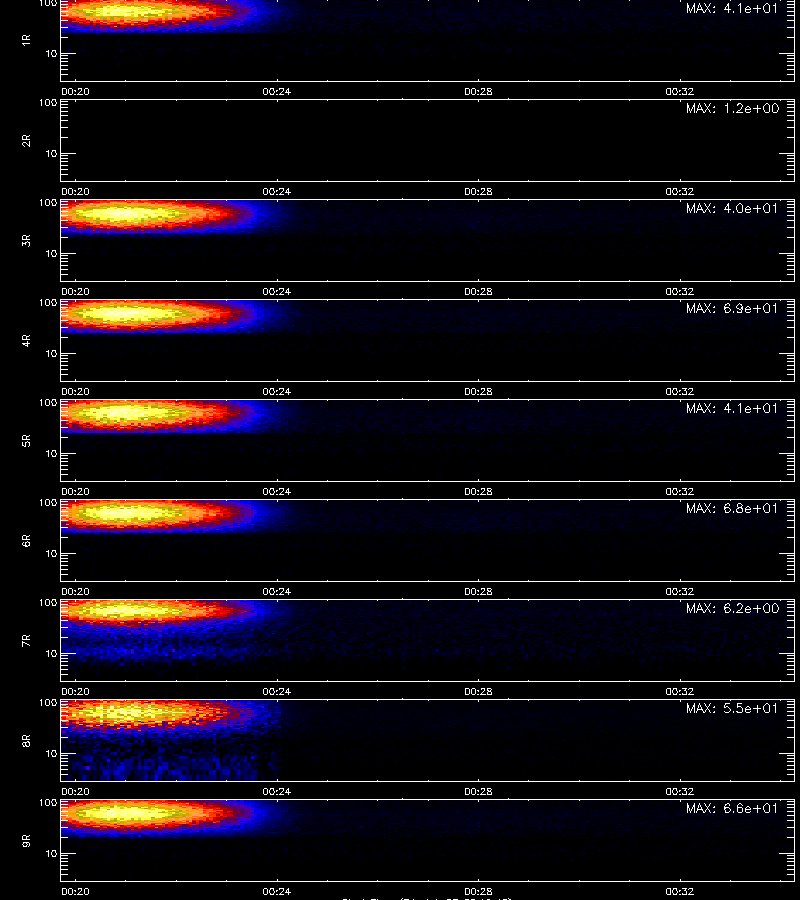The height and width of the screenshot is (900, 800).
Task: Click the 00:24 time label below panel 1R
Action: (277, 91)
